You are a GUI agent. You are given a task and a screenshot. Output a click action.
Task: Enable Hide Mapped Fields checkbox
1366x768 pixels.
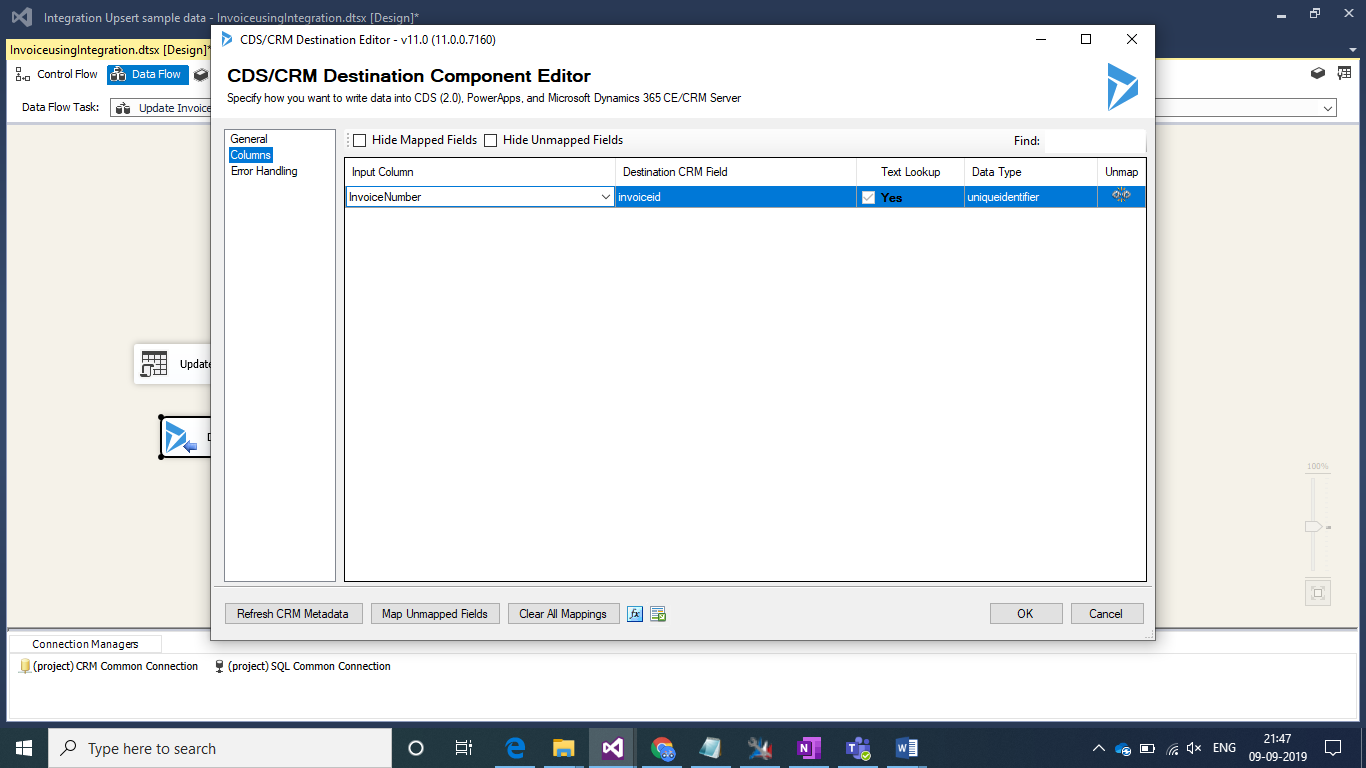[360, 140]
